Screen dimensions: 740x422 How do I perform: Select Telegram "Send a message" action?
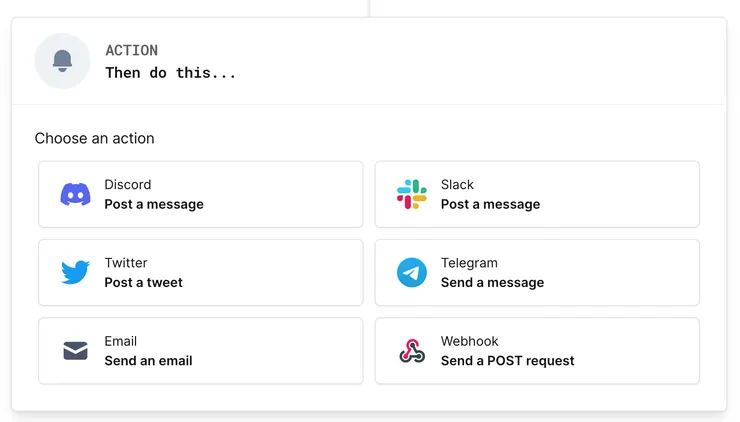(492, 282)
